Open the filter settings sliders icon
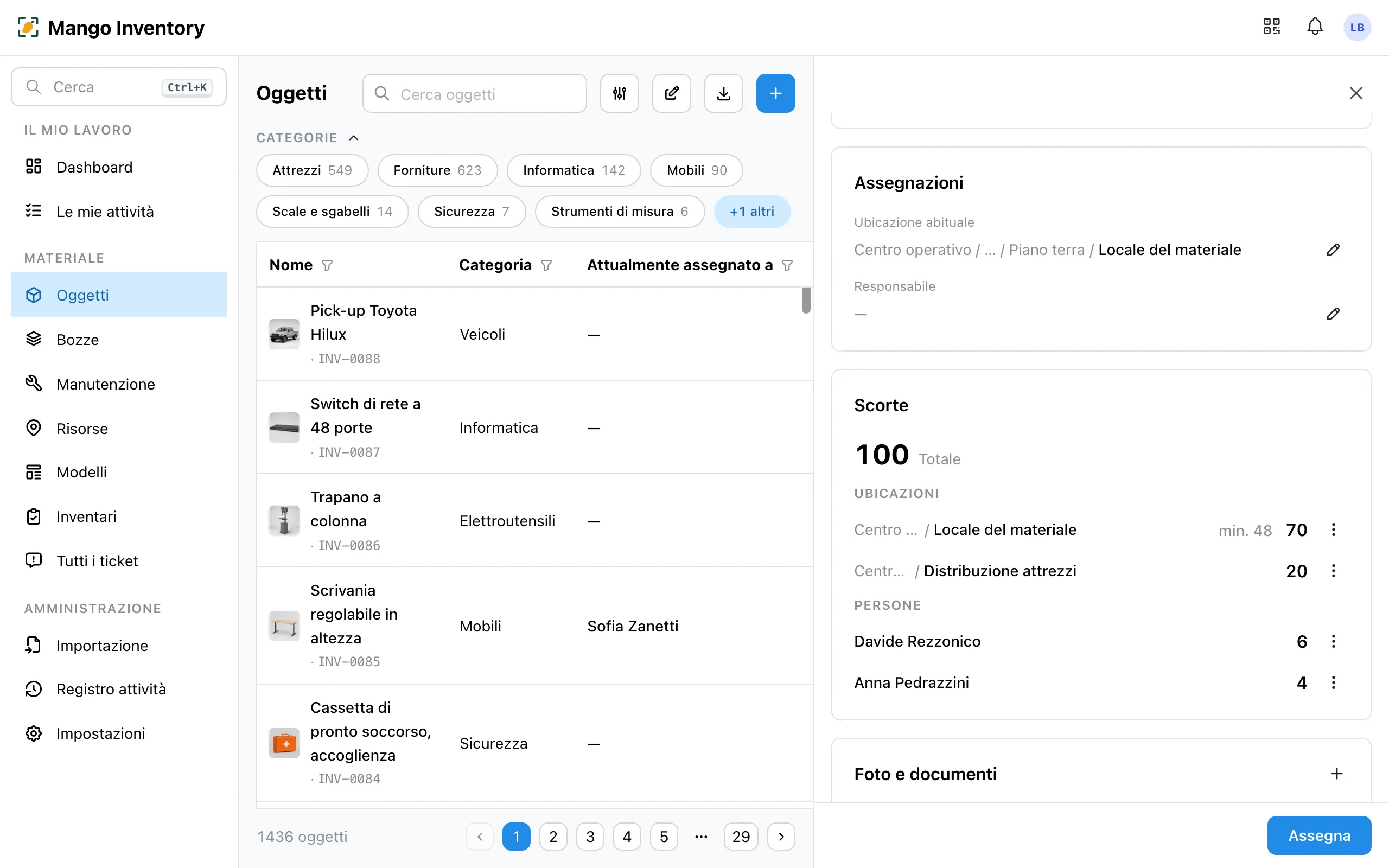Screen dimensions: 1389x868 619,93
